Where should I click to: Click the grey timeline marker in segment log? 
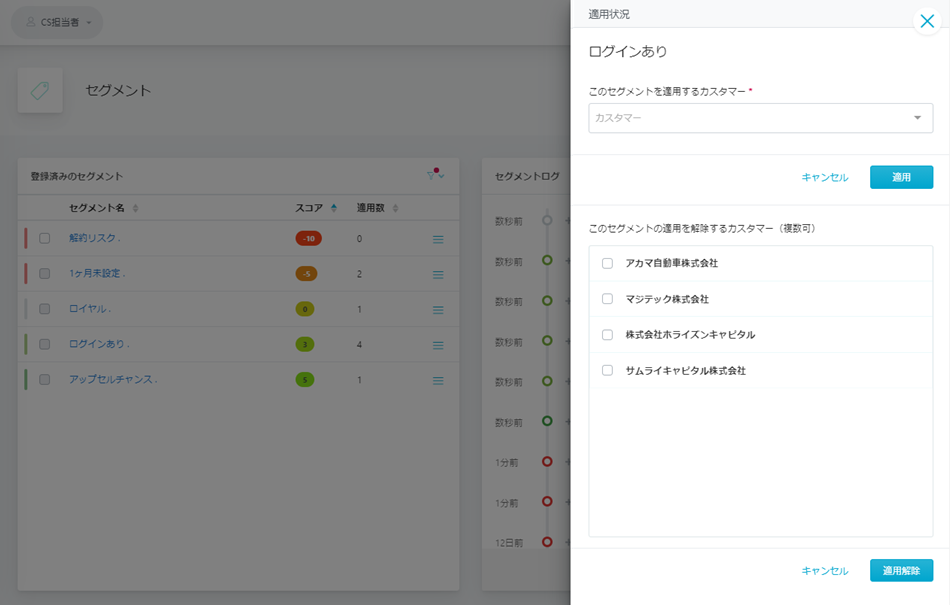(547, 220)
